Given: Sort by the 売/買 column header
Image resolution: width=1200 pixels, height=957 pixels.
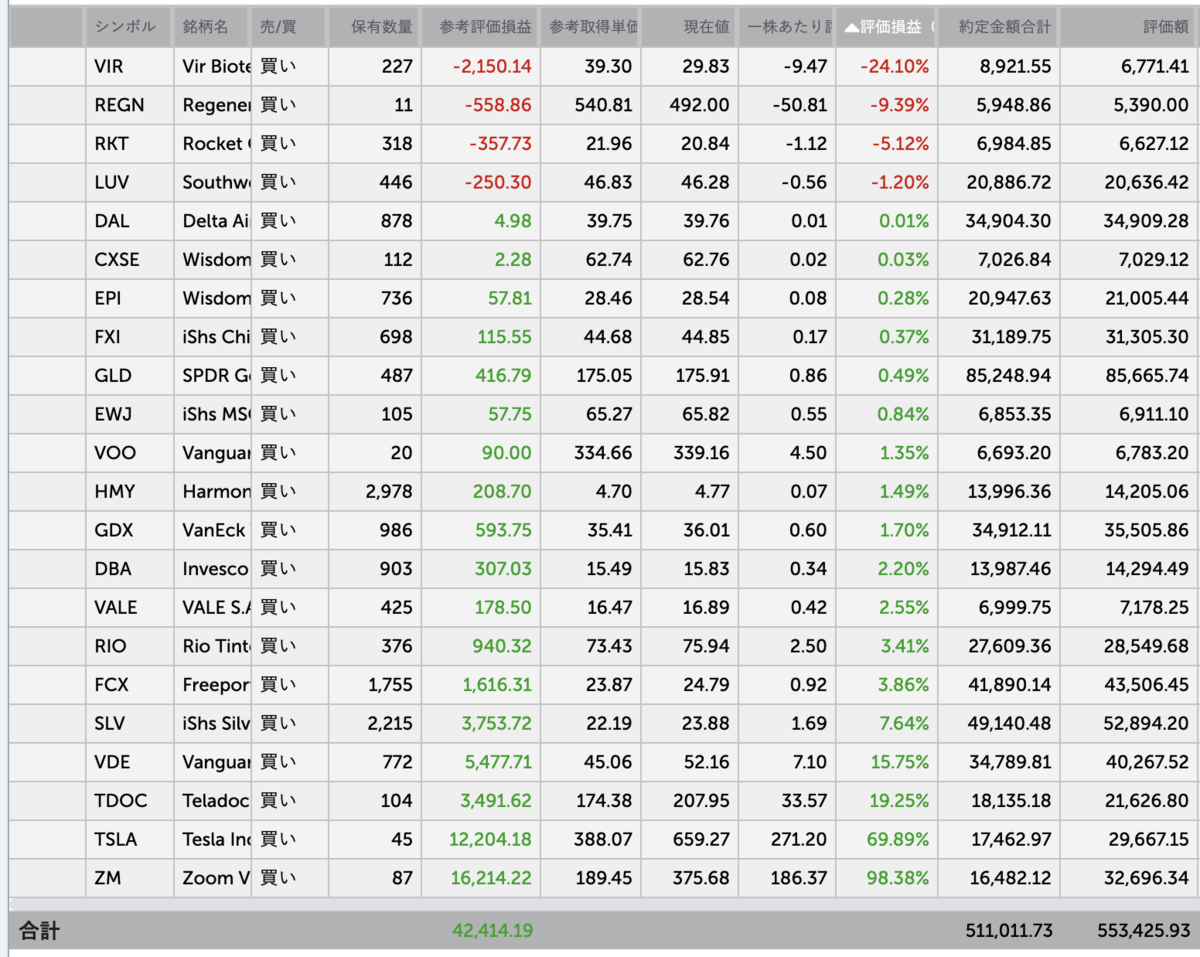Looking at the screenshot, I should click(x=289, y=27).
